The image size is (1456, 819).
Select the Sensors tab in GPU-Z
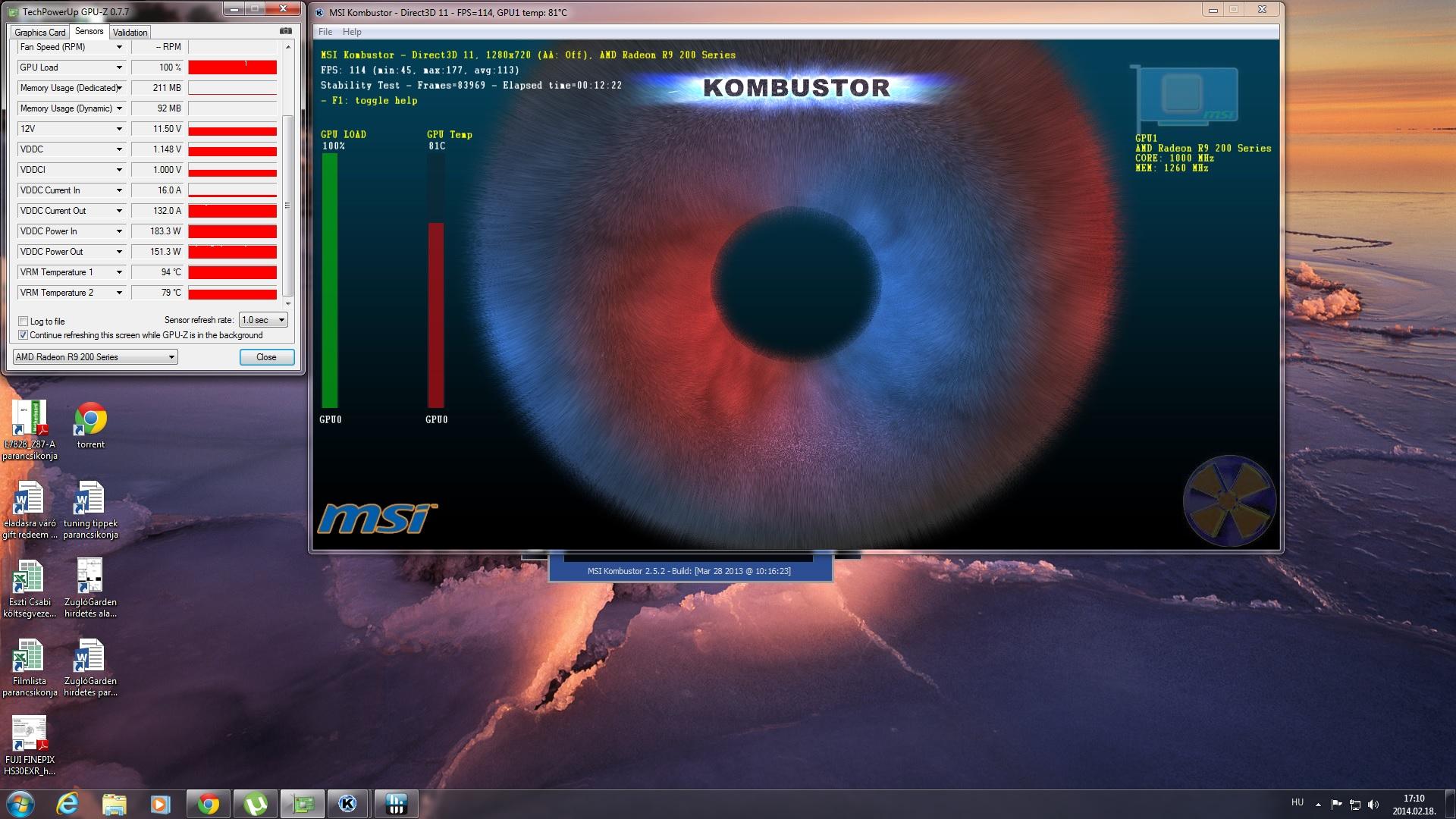pyautogui.click(x=89, y=31)
